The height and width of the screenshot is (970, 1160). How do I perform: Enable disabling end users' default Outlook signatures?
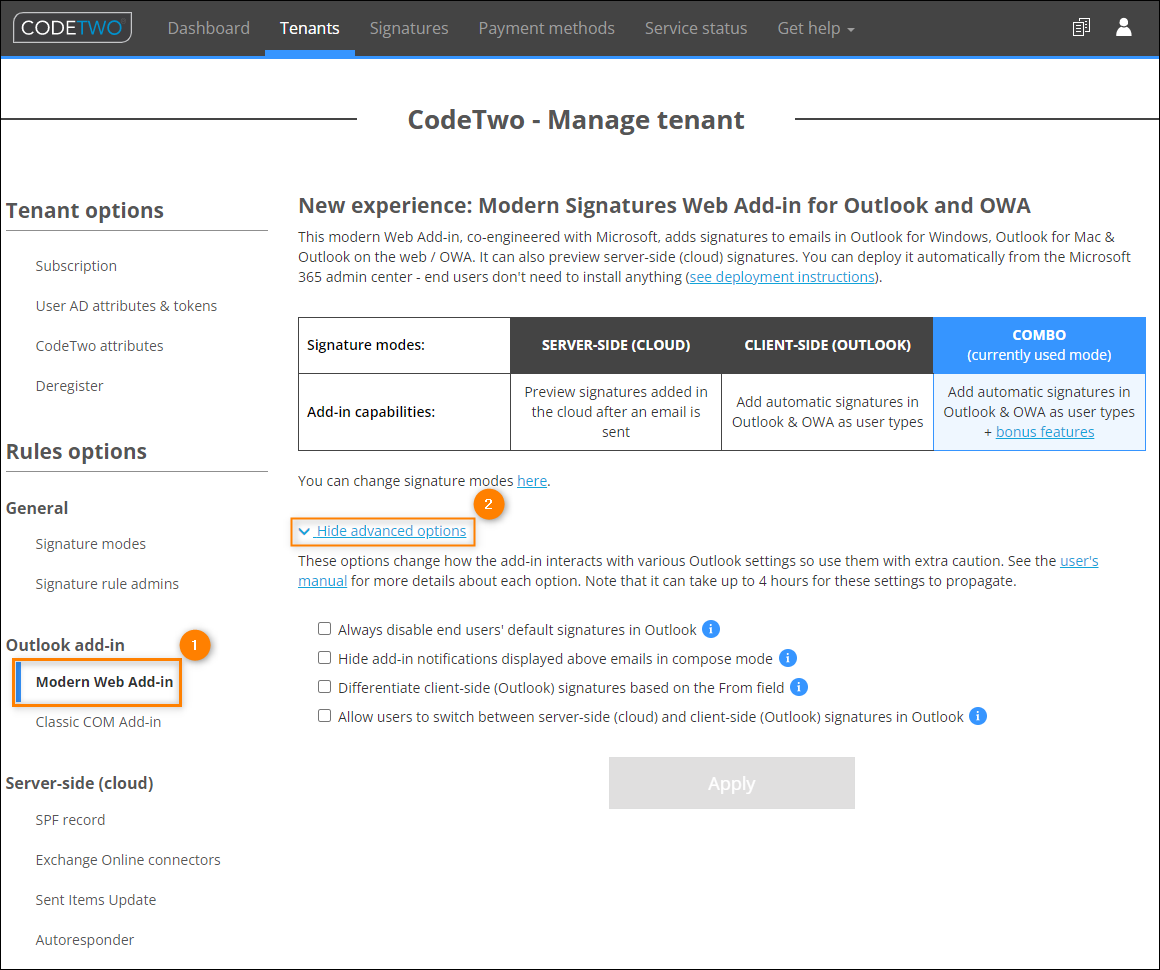pos(324,628)
